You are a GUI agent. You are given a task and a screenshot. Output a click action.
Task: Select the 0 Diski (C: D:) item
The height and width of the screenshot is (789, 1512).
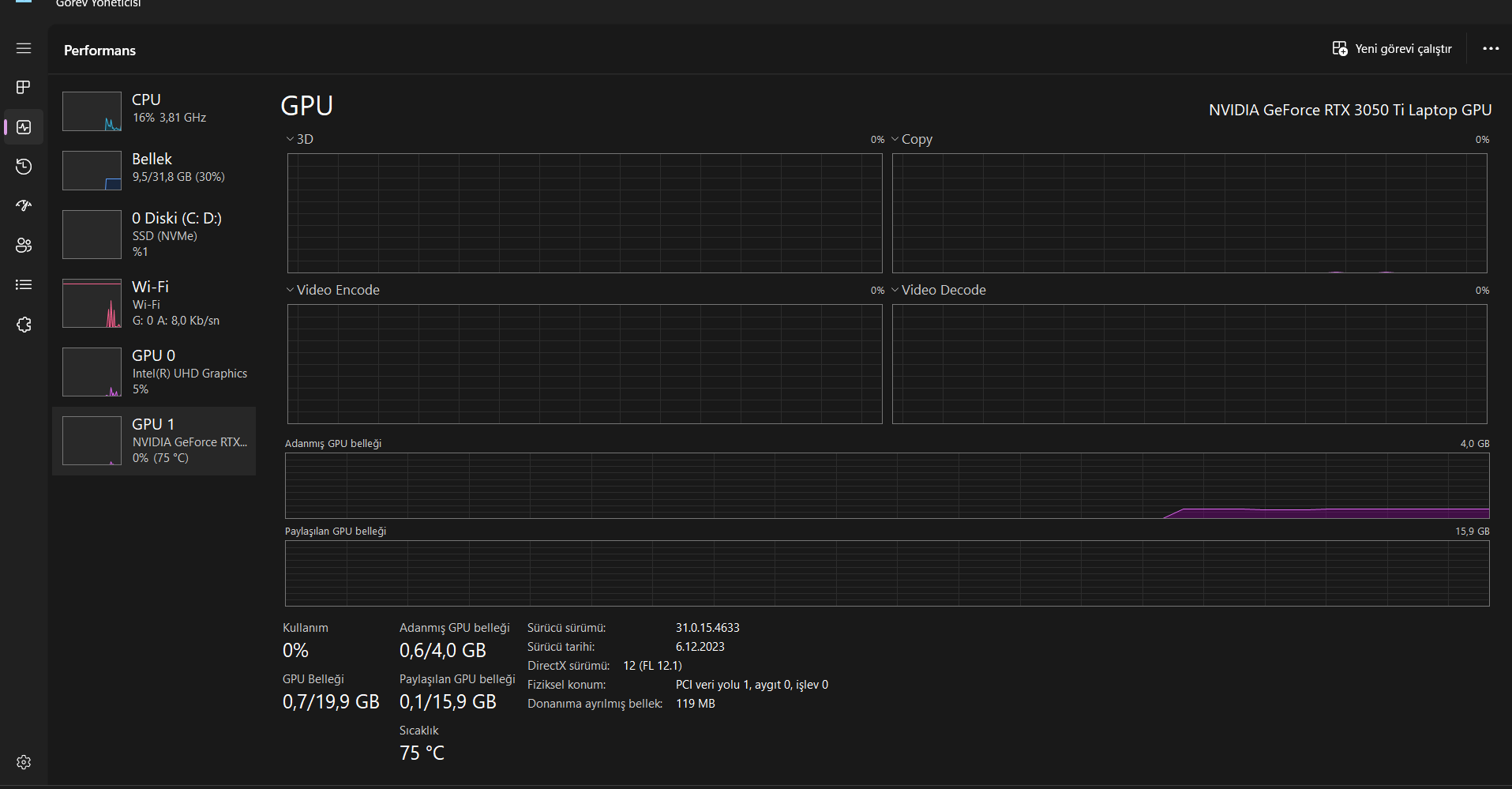pyautogui.click(x=154, y=235)
